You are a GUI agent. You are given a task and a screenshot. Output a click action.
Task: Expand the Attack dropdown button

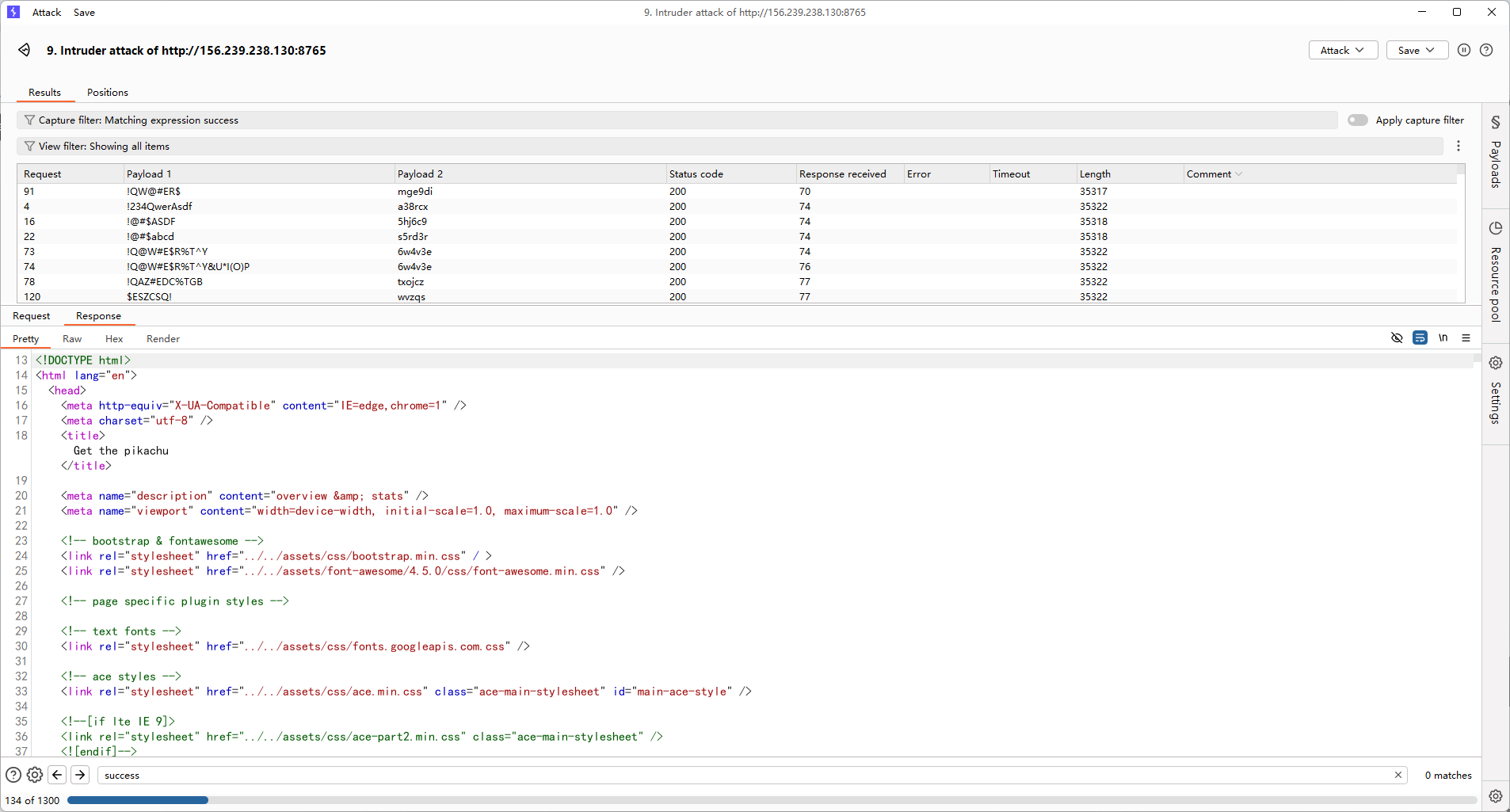1343,50
